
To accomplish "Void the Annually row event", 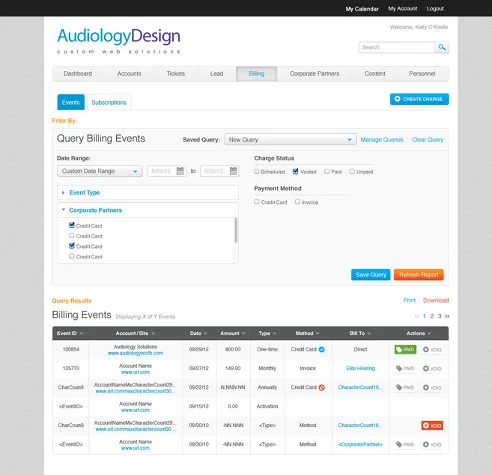I will pos(432,388).
